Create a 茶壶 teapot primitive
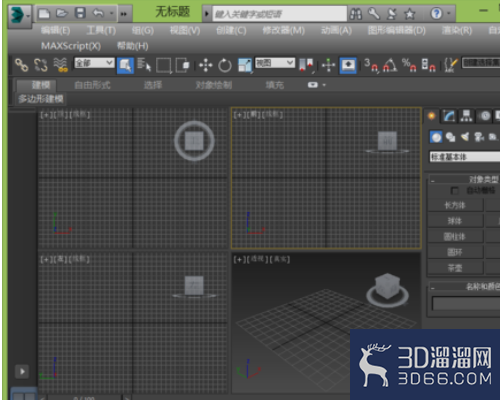The image size is (500, 400). 455,268
